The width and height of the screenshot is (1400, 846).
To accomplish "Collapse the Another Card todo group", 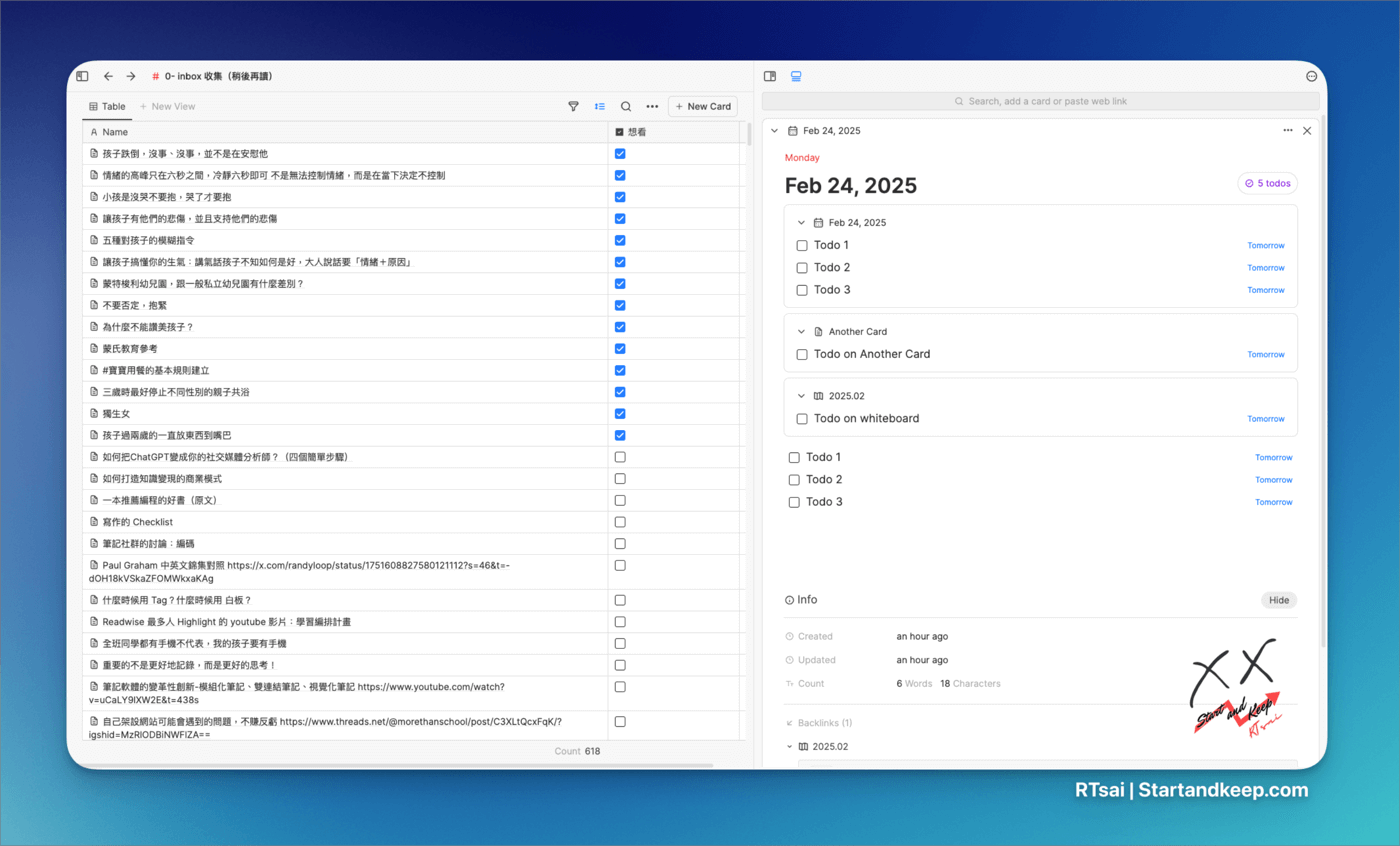I will pos(801,332).
